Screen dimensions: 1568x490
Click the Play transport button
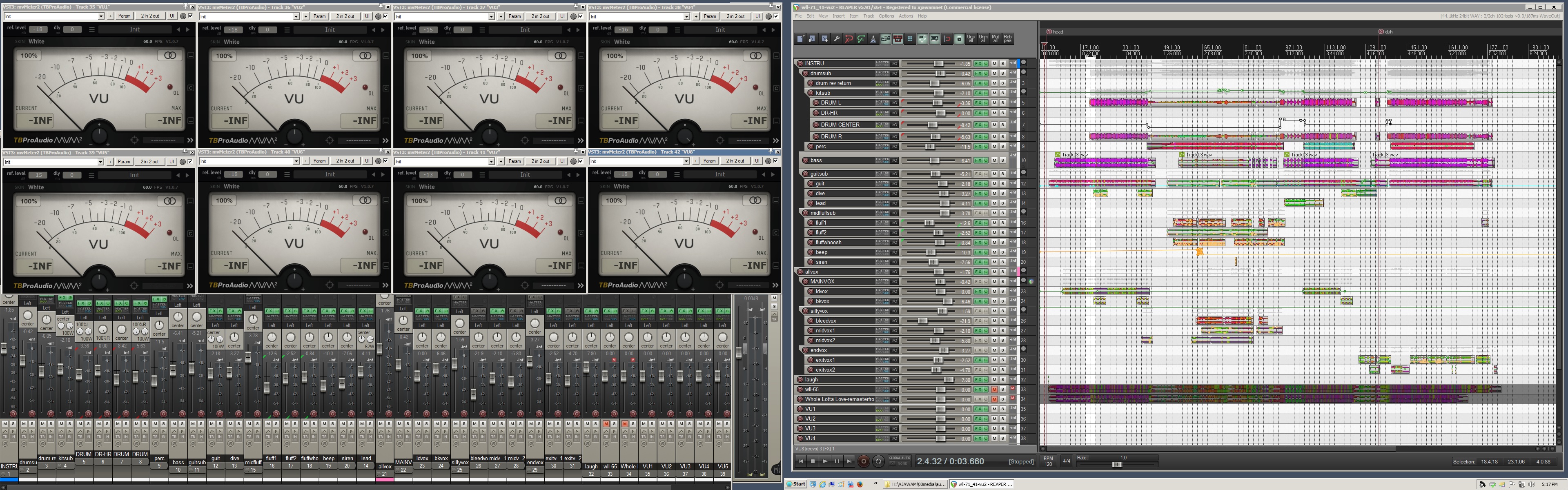coord(825,461)
